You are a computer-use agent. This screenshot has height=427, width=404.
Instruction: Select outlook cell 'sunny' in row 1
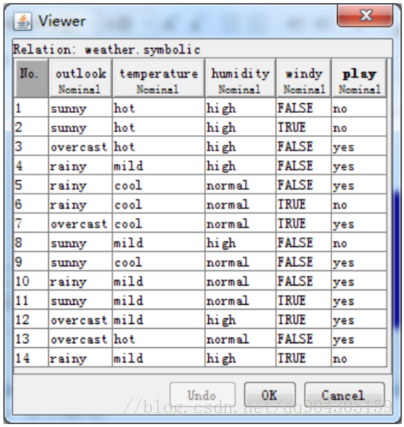[x=80, y=108]
